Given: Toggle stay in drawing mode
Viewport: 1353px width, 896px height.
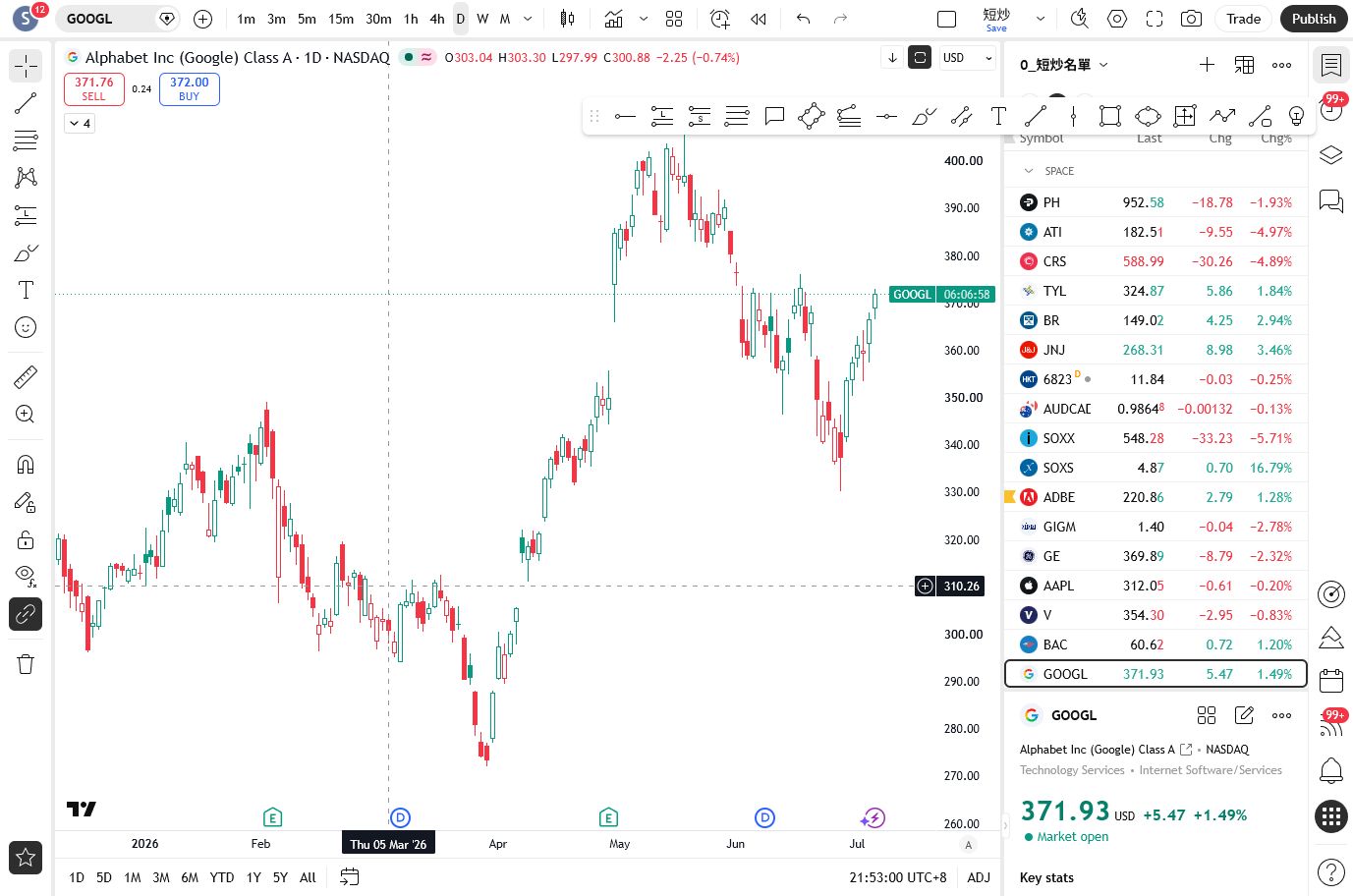Looking at the screenshot, I should [x=26, y=502].
